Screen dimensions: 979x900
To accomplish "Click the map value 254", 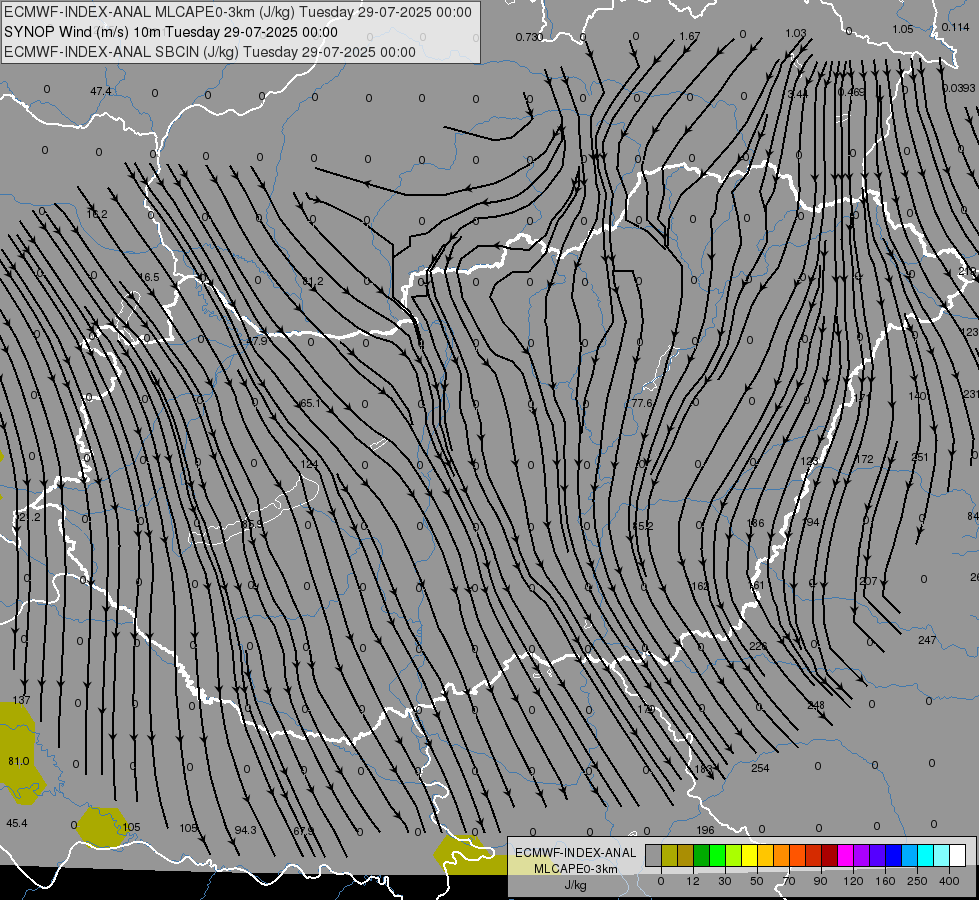I will (760, 768).
